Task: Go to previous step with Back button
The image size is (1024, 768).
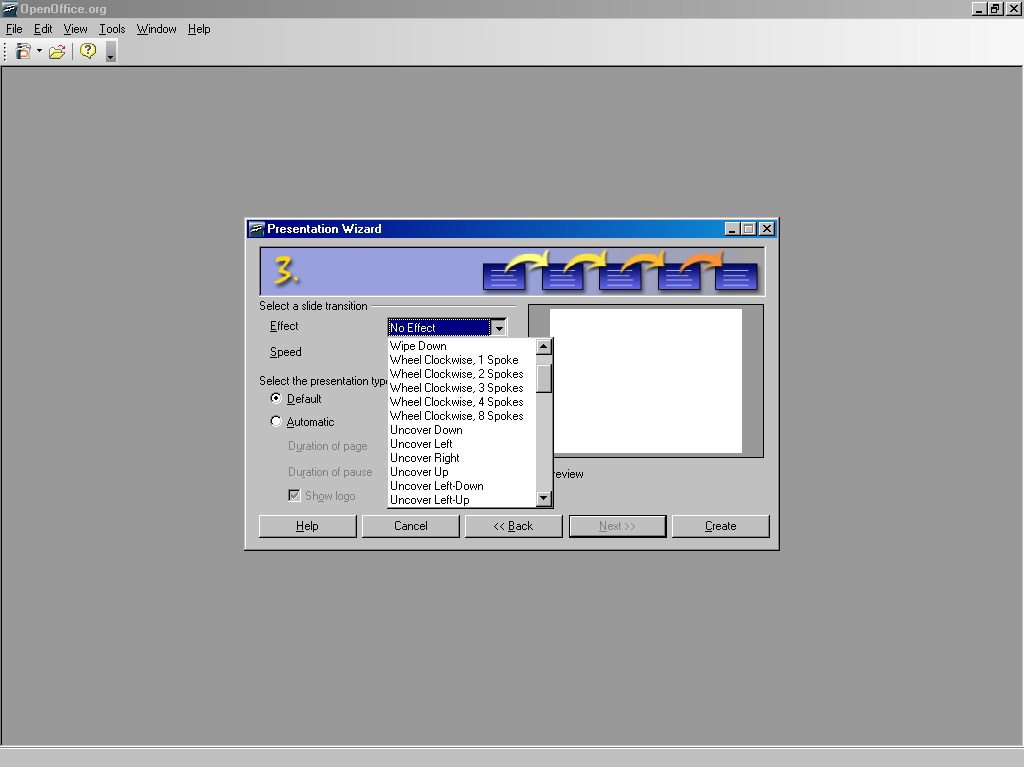Action: point(513,526)
